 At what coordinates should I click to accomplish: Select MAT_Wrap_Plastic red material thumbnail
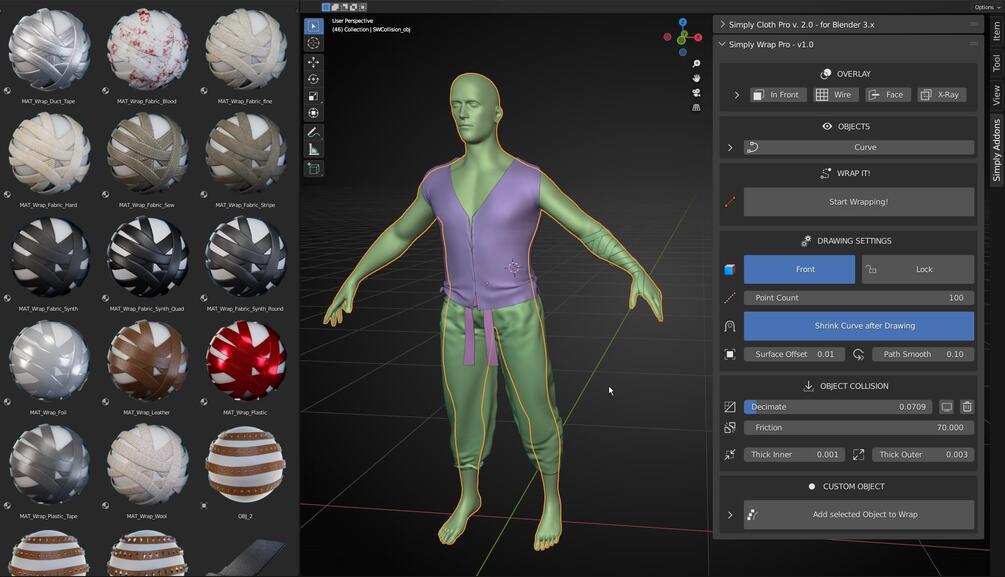pos(245,361)
